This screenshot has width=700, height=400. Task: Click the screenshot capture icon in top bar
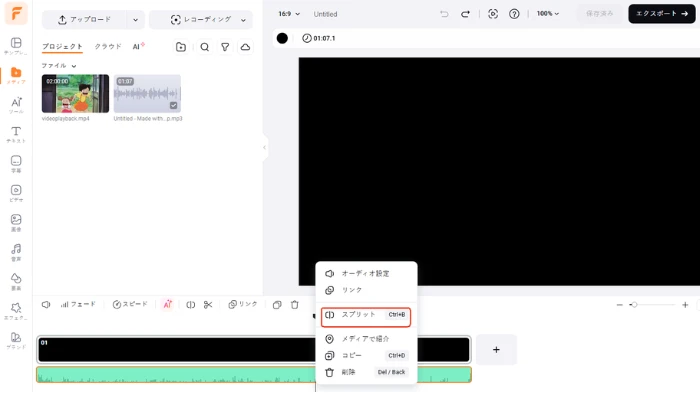493,14
